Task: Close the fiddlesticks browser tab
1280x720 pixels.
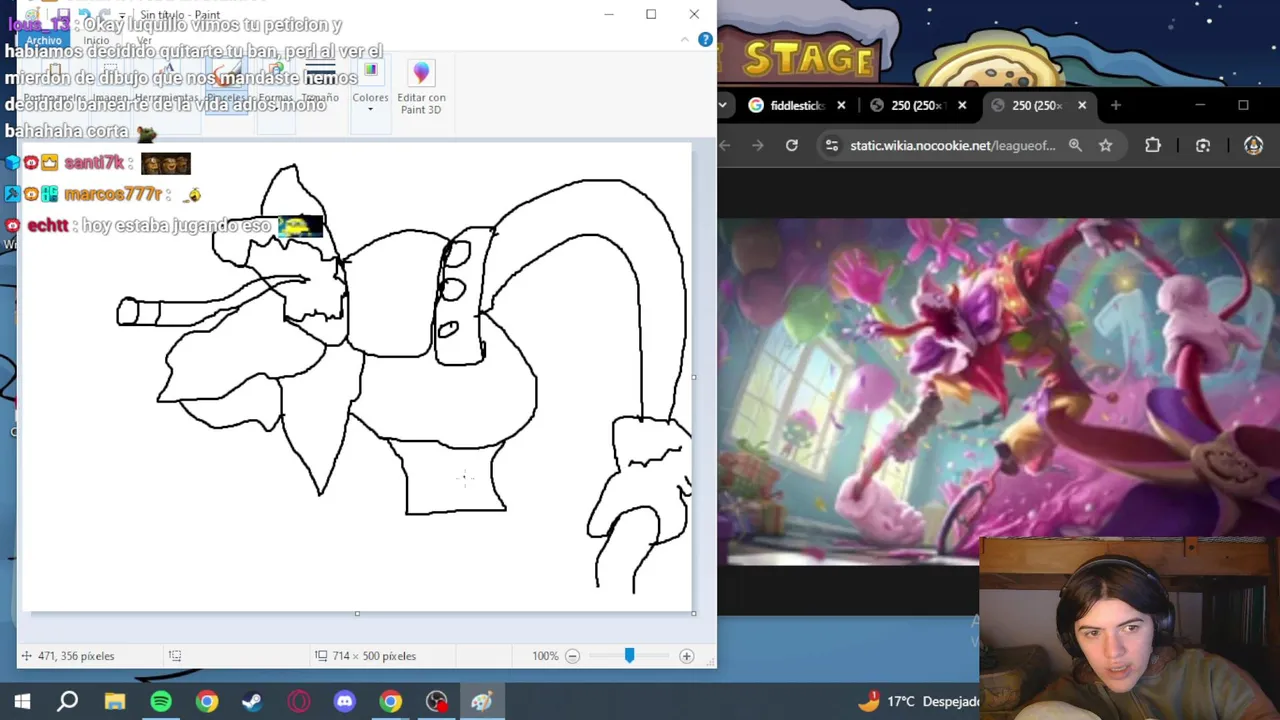Action: click(x=841, y=105)
